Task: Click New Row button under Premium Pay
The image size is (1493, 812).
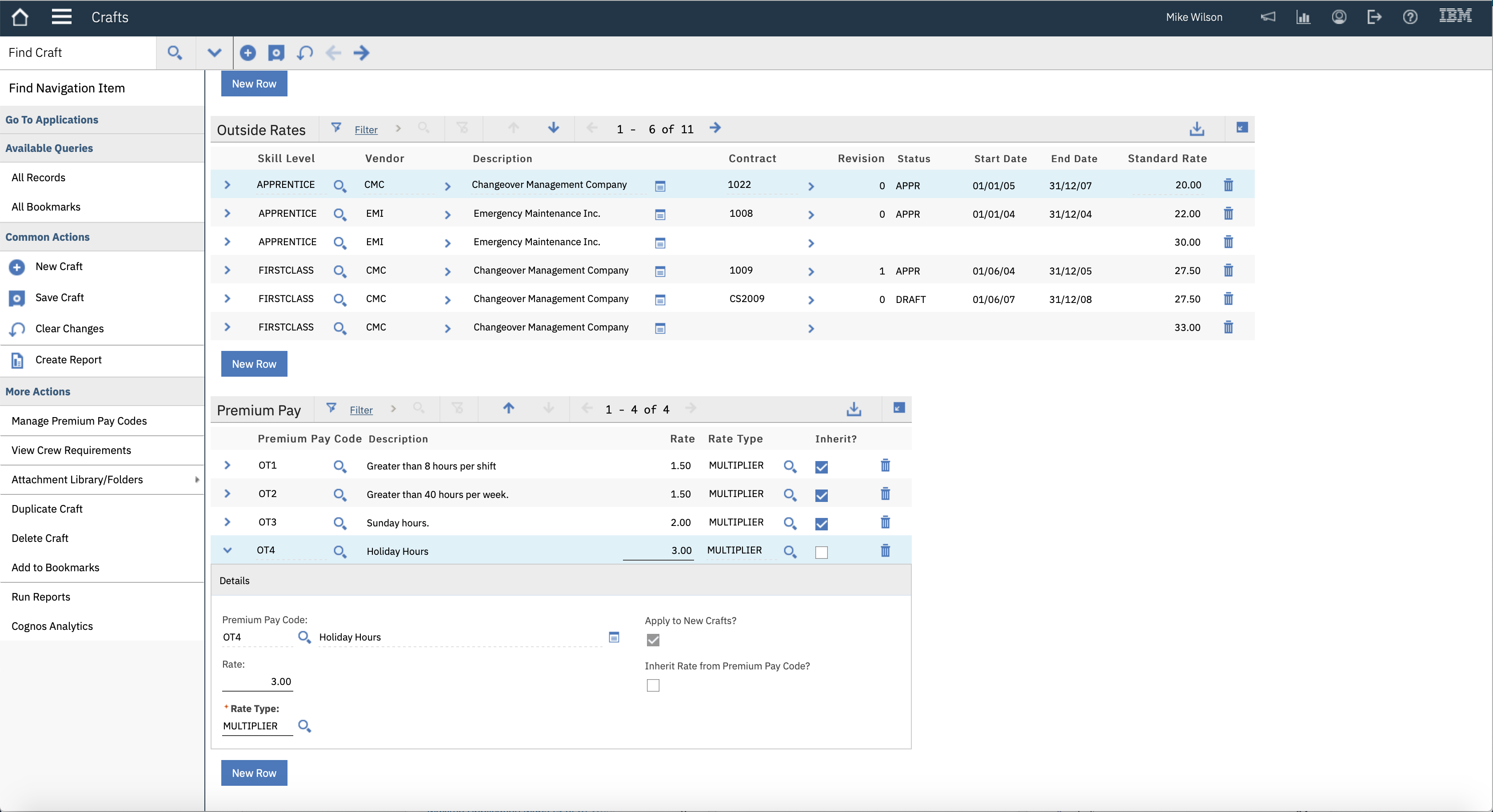Action: pyautogui.click(x=254, y=772)
